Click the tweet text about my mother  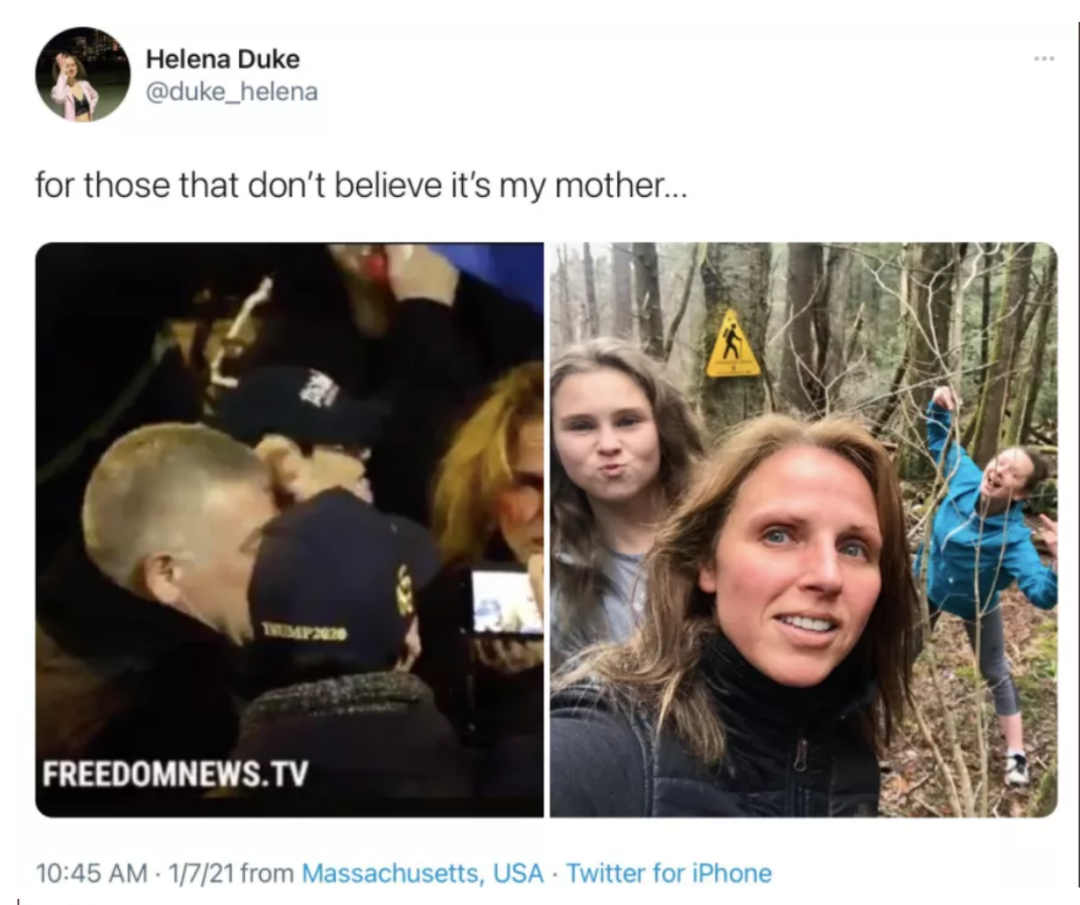(361, 186)
